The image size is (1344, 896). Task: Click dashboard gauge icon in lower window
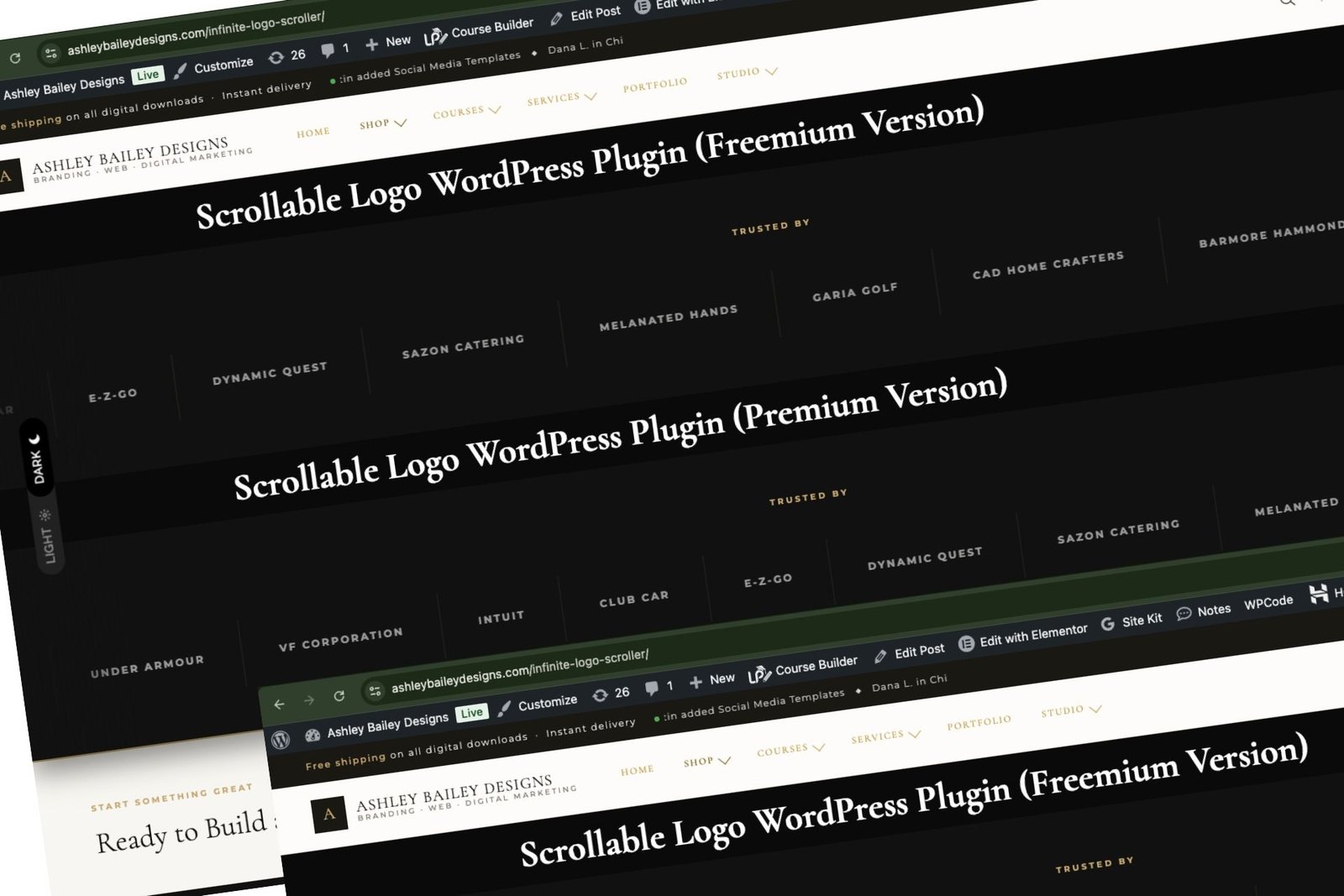(x=312, y=735)
